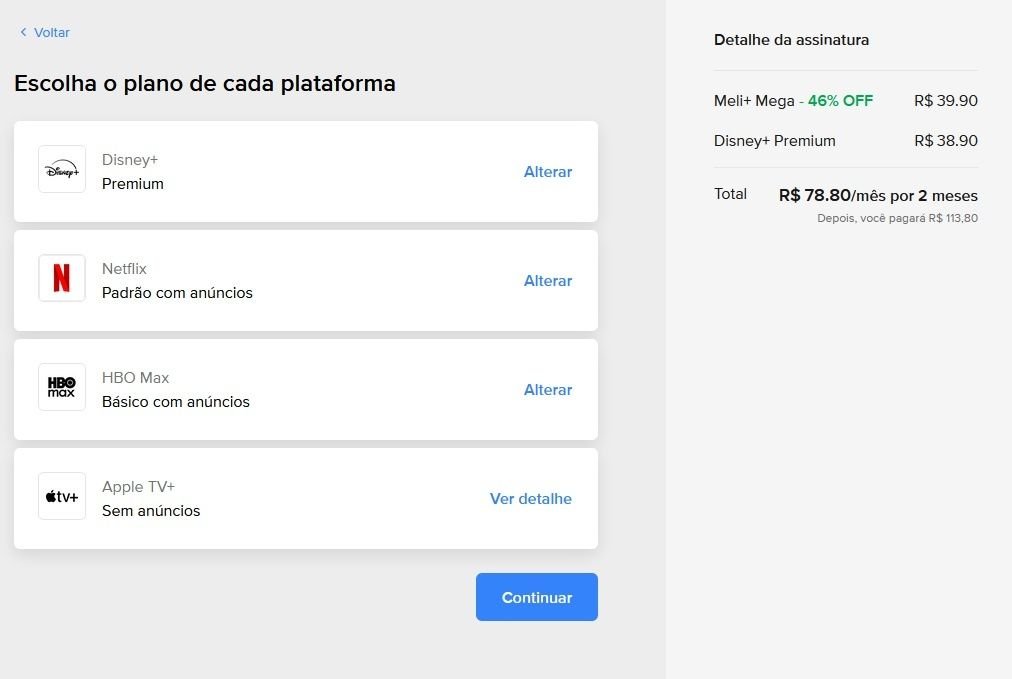Click the 'Básico com anúncios' plan text

(176, 402)
